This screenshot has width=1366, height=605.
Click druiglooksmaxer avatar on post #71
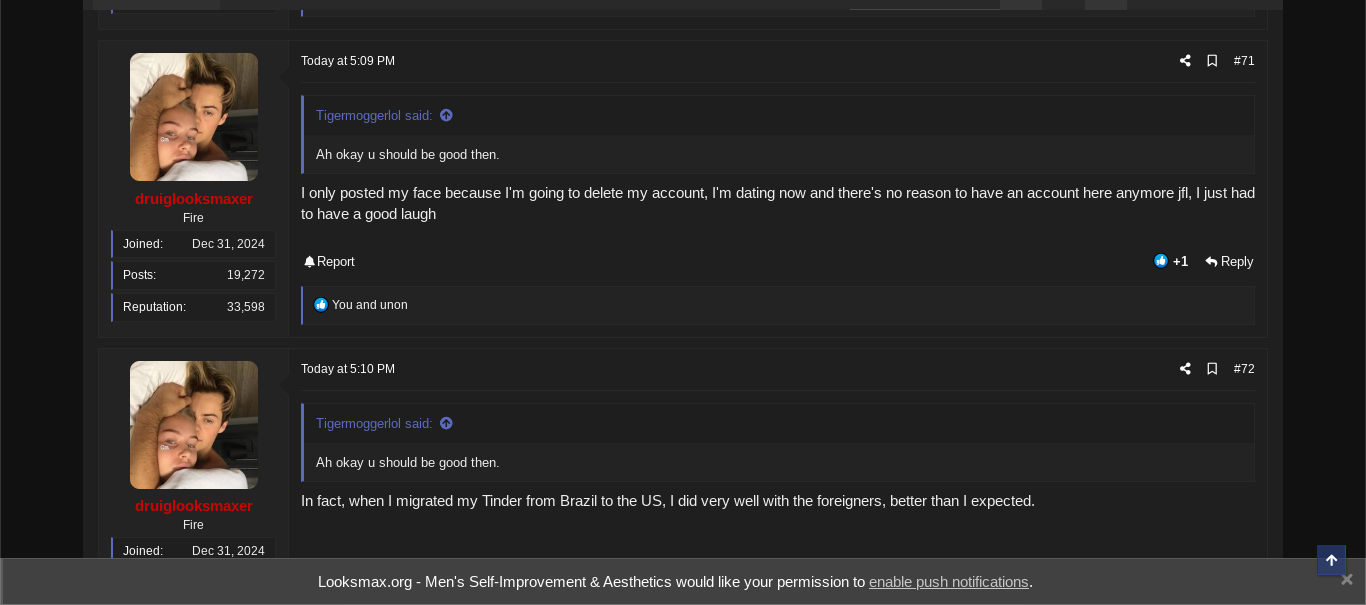tap(194, 117)
